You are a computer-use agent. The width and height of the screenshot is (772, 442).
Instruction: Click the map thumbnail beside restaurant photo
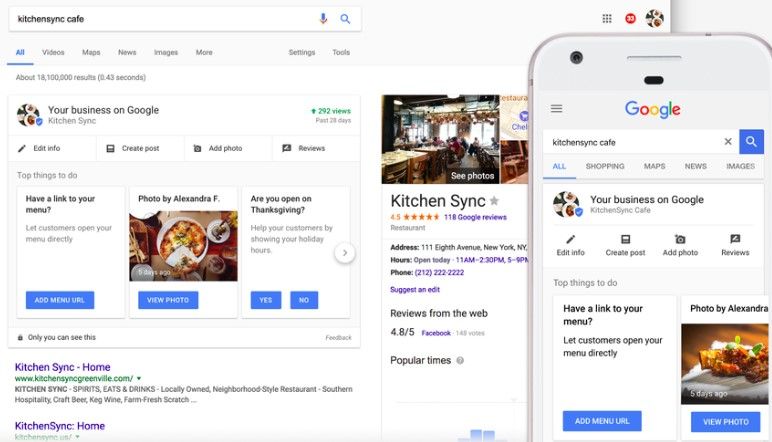(514, 117)
